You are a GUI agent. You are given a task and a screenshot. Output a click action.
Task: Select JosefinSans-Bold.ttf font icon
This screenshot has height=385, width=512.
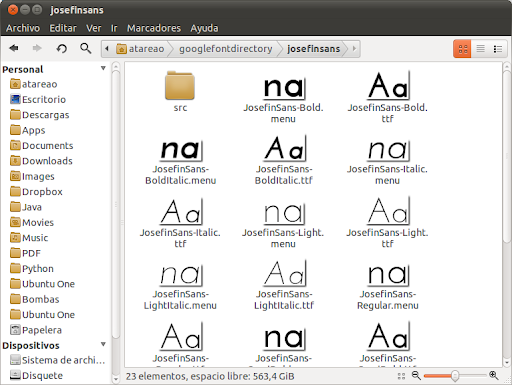(x=388, y=85)
